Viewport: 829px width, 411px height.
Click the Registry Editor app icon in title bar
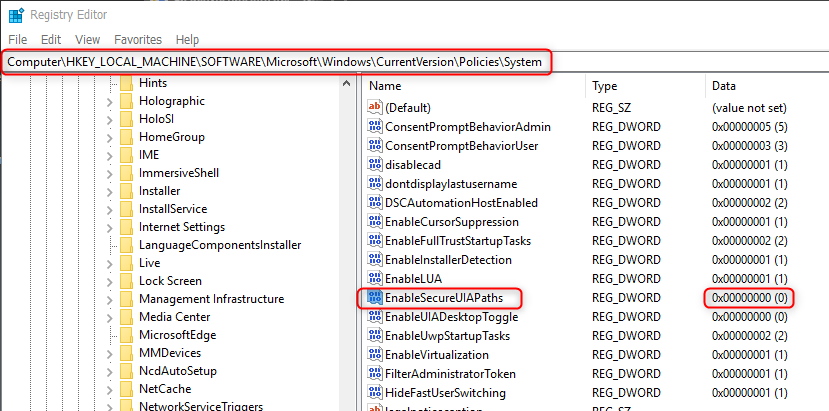[x=15, y=15]
